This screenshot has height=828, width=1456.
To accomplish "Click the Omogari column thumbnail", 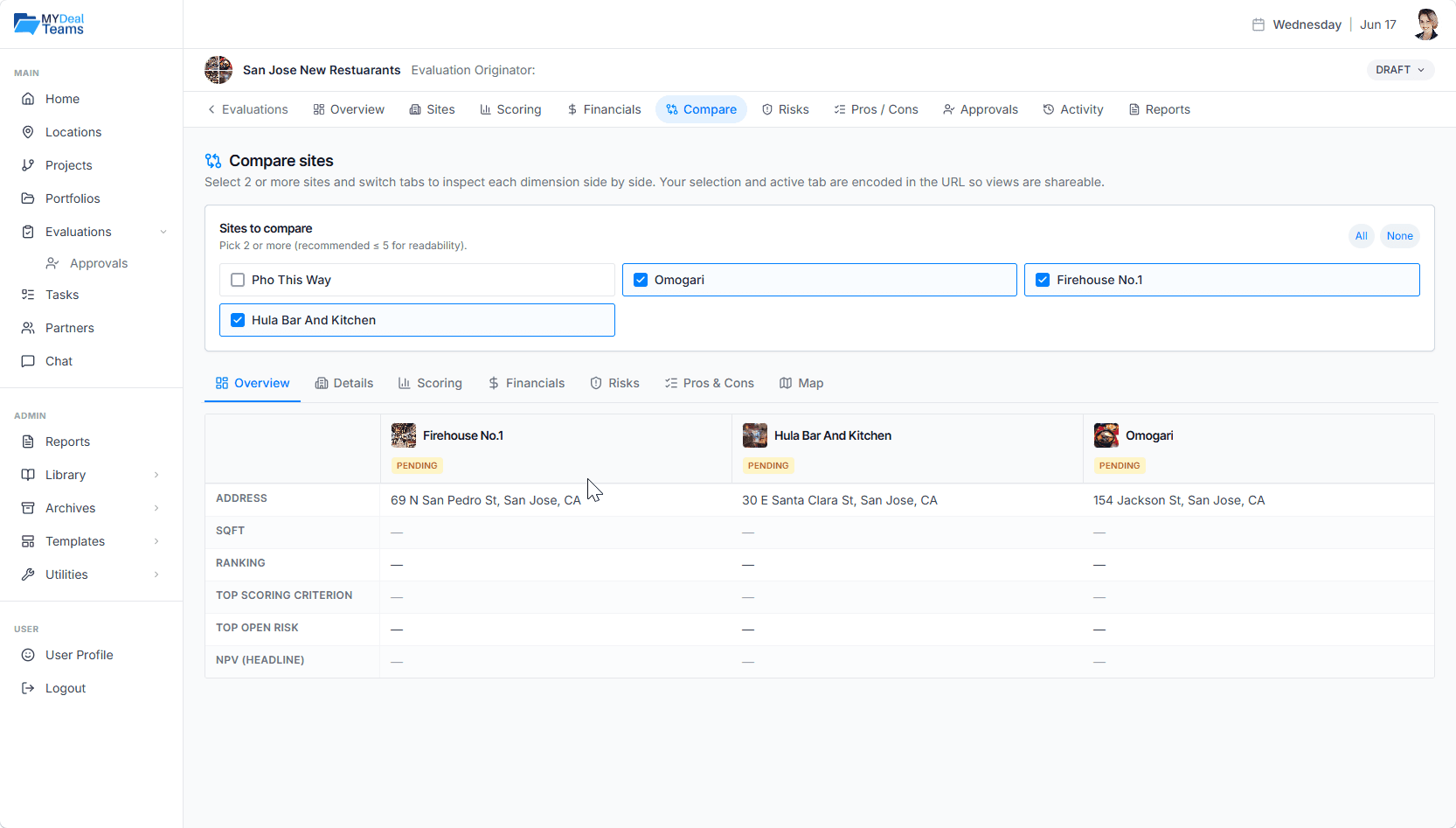I will pos(1106,435).
